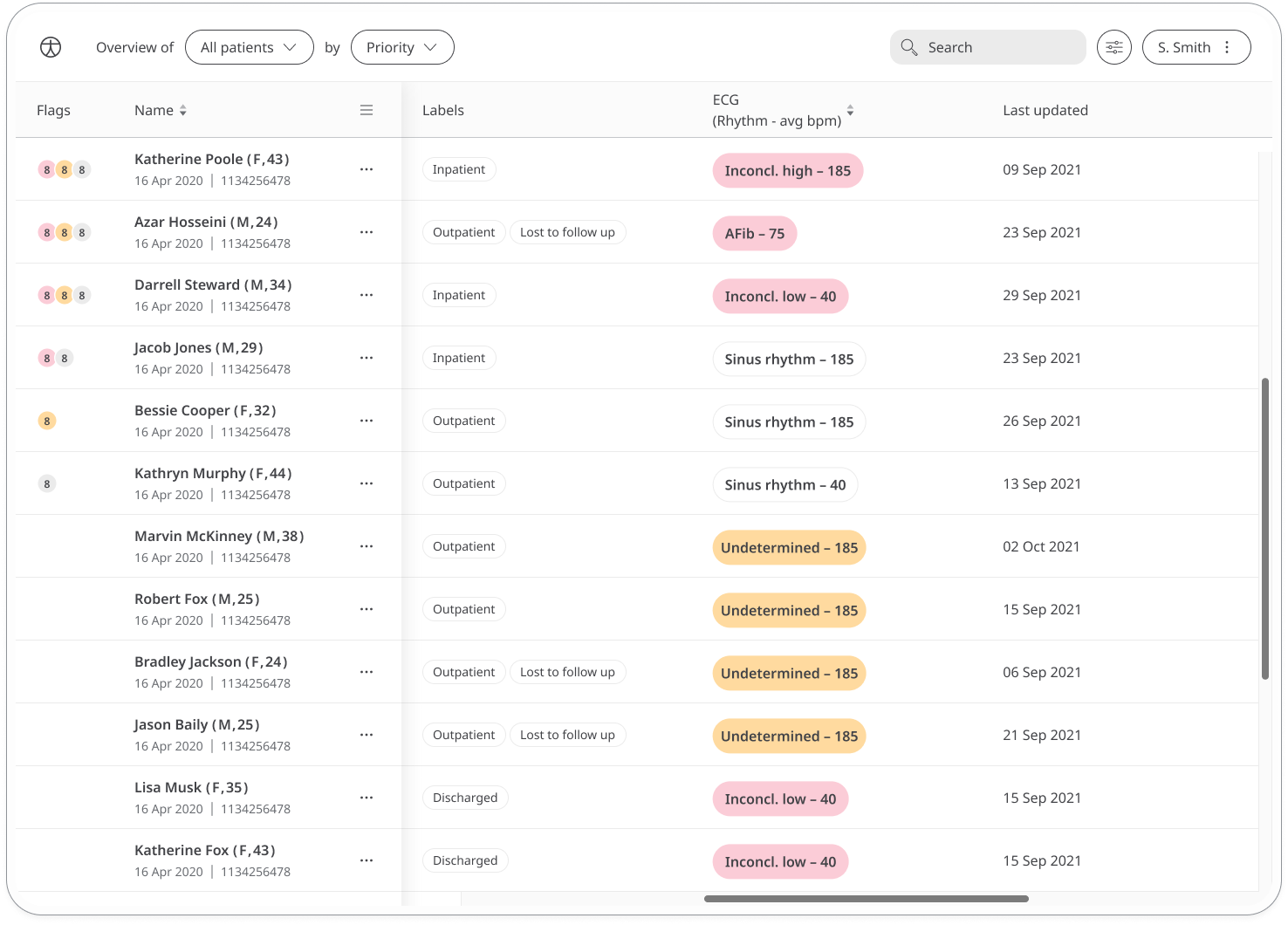This screenshot has width=1288, height=925.
Task: Click Jacob Jones' red flag
Action: pos(47,359)
